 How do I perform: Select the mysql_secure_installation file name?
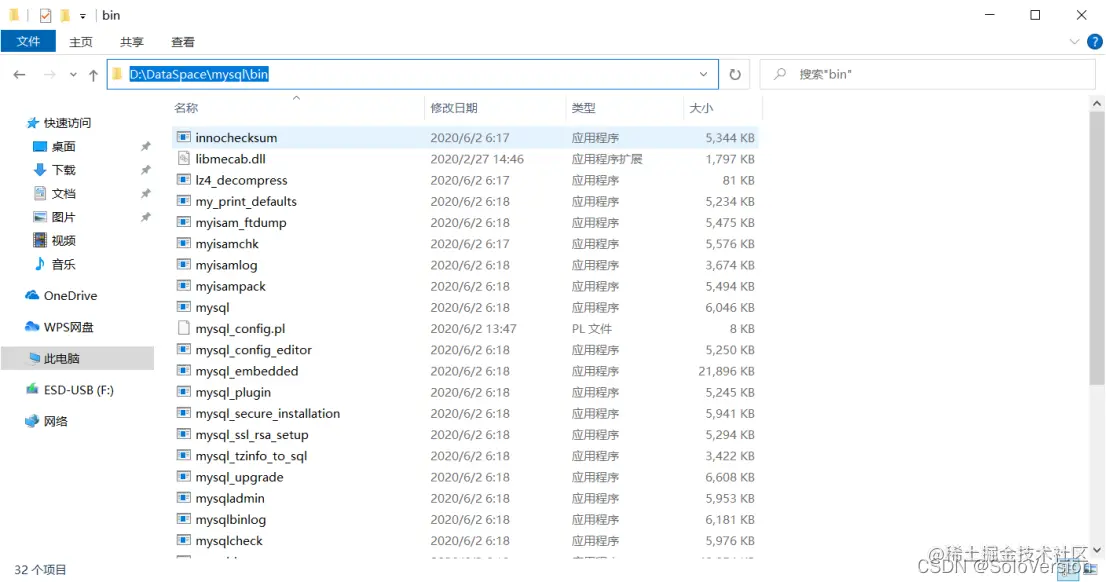(268, 413)
